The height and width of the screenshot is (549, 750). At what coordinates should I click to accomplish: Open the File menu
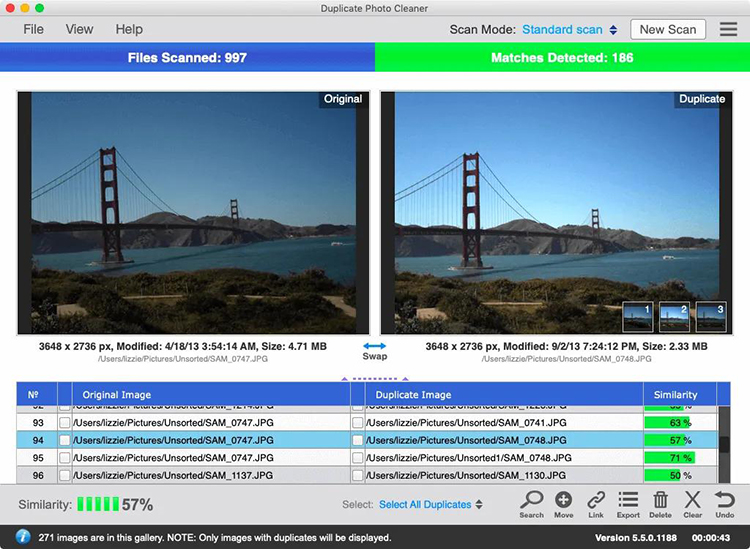[x=33, y=29]
